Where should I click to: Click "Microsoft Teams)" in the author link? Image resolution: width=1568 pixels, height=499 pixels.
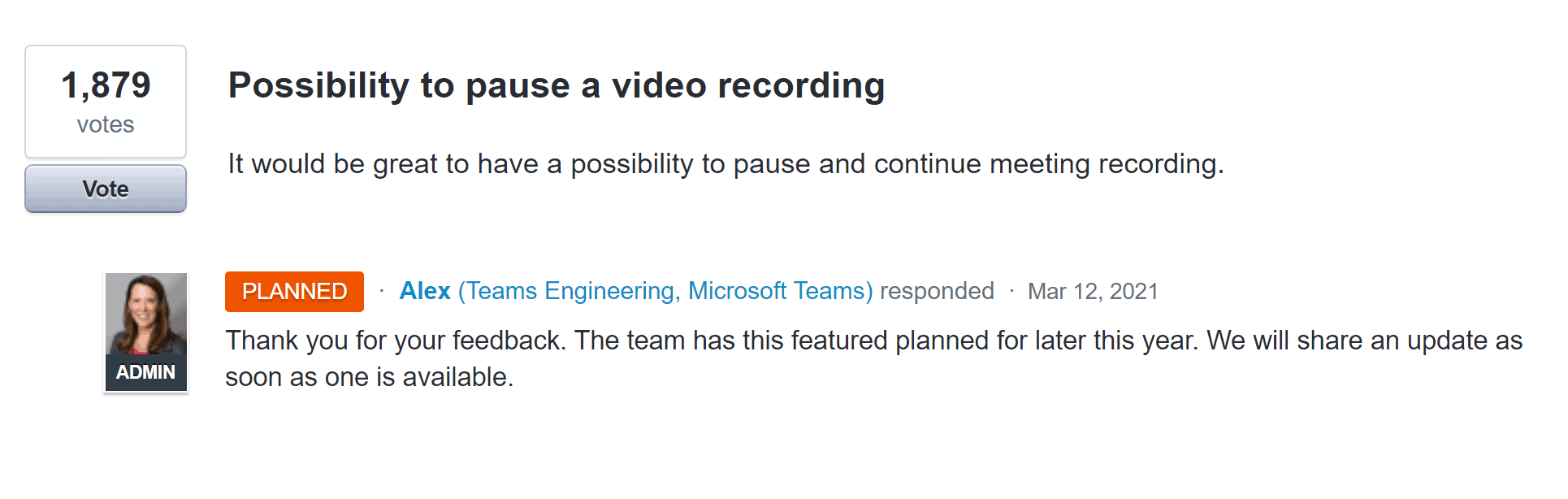point(781,291)
